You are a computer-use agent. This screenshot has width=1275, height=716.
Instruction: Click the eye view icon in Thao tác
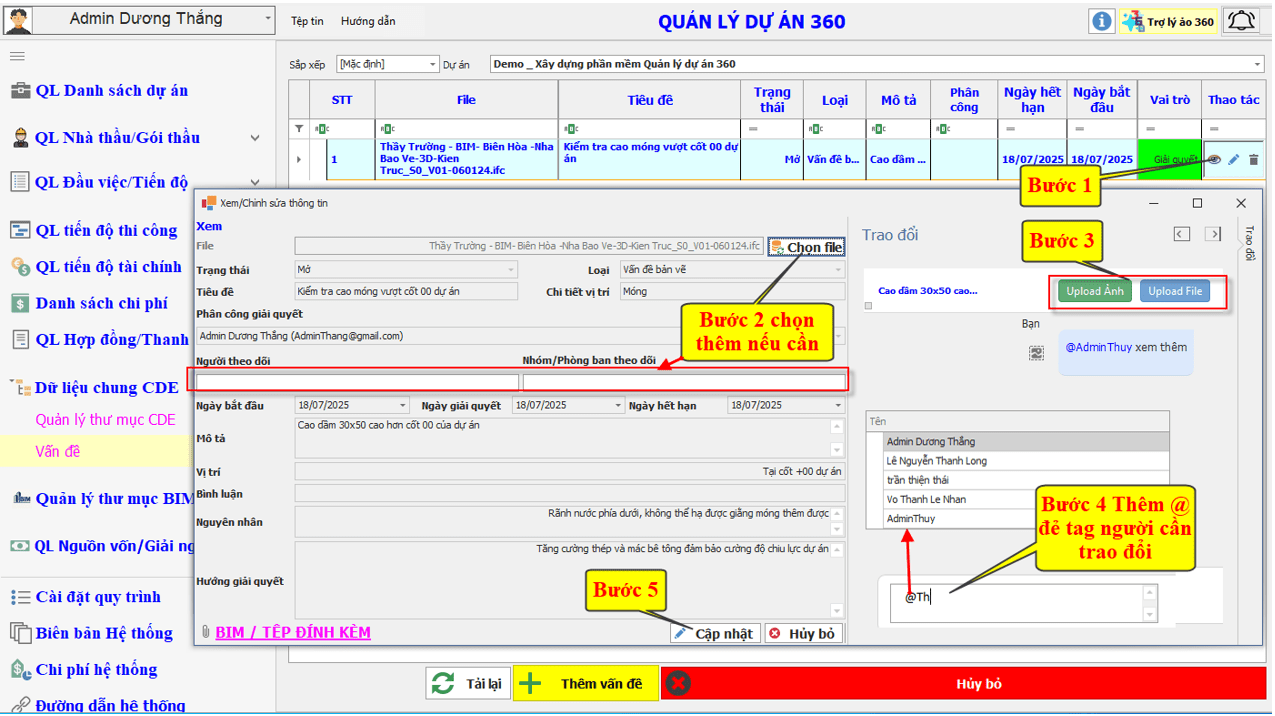[1215, 159]
